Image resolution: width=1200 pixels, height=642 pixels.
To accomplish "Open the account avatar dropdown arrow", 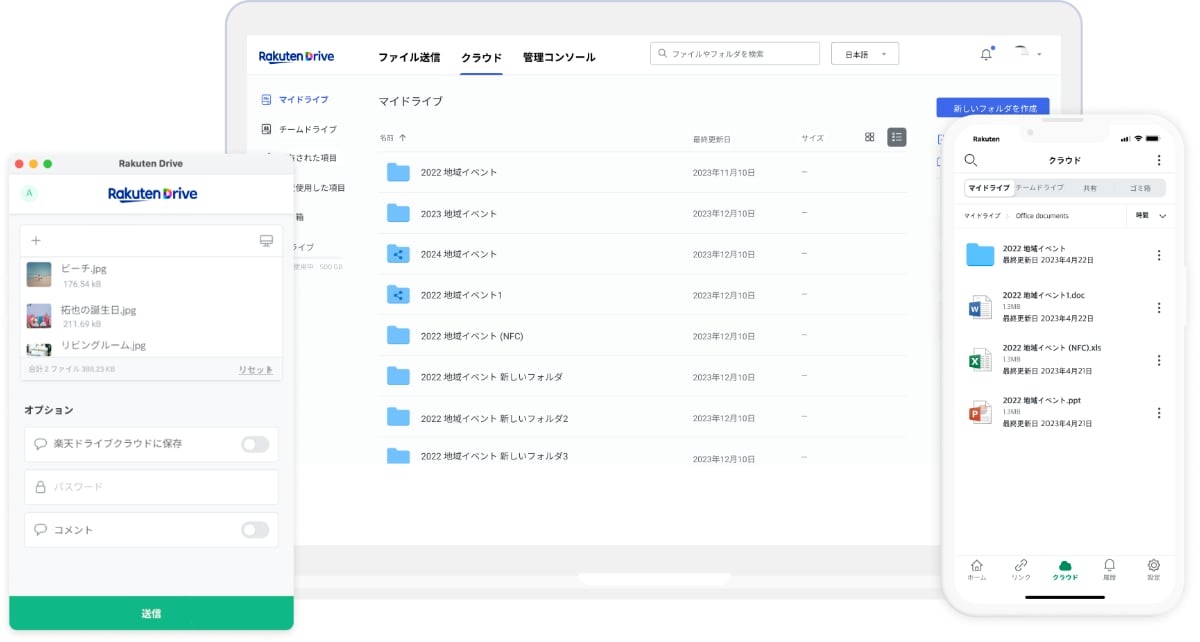I will (x=1039, y=54).
